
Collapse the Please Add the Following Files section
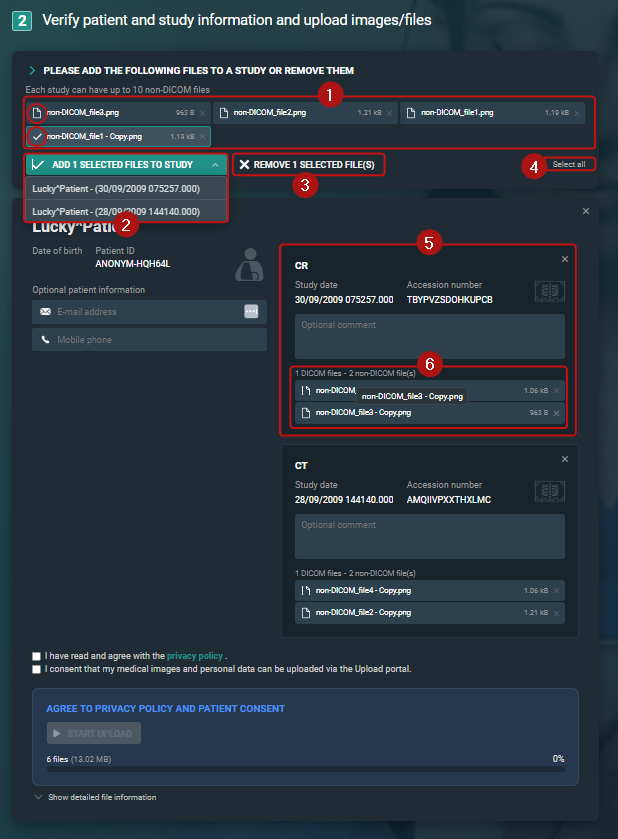[33, 71]
